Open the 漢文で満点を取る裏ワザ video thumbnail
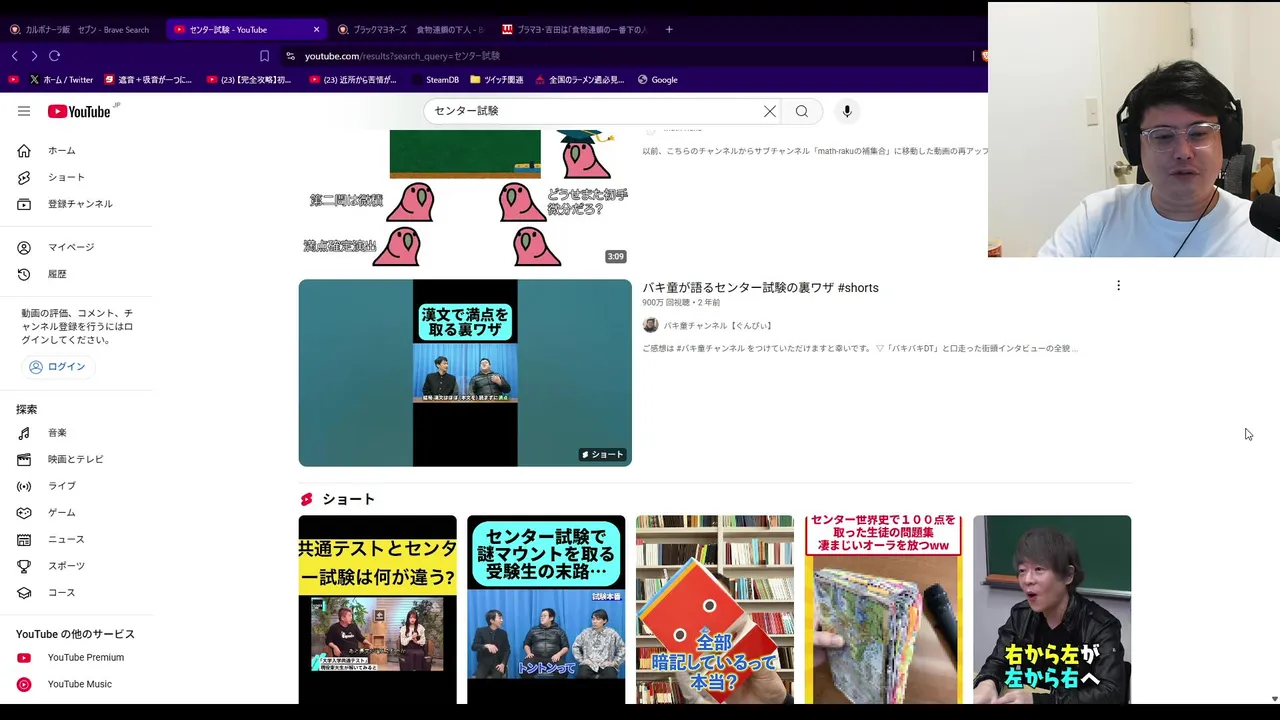 pyautogui.click(x=465, y=373)
